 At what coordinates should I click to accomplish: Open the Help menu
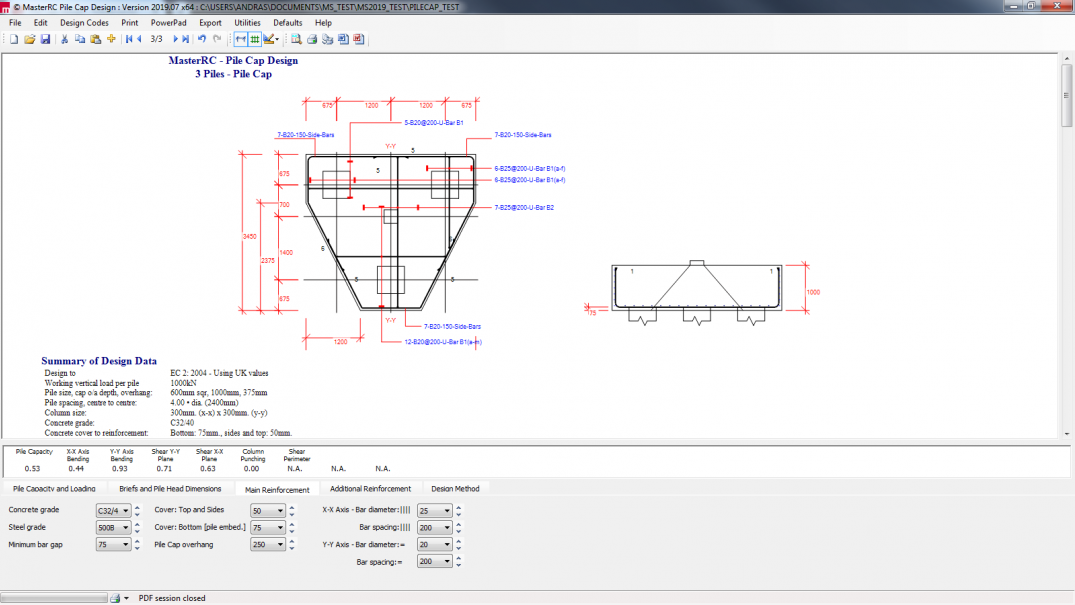click(324, 23)
